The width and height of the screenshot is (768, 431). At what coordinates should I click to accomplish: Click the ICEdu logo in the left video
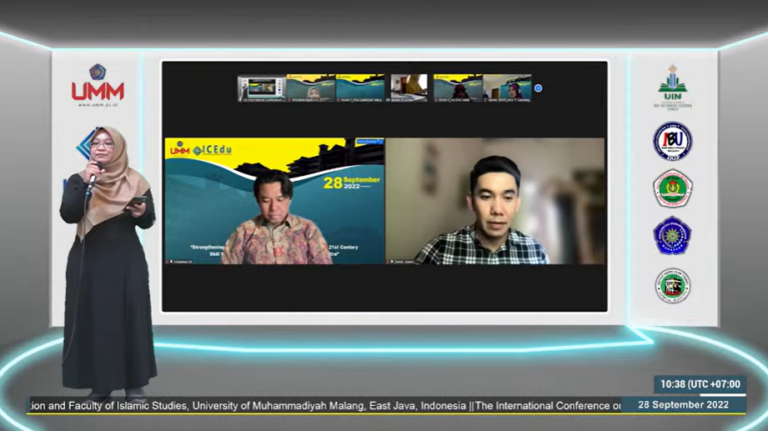pos(212,150)
